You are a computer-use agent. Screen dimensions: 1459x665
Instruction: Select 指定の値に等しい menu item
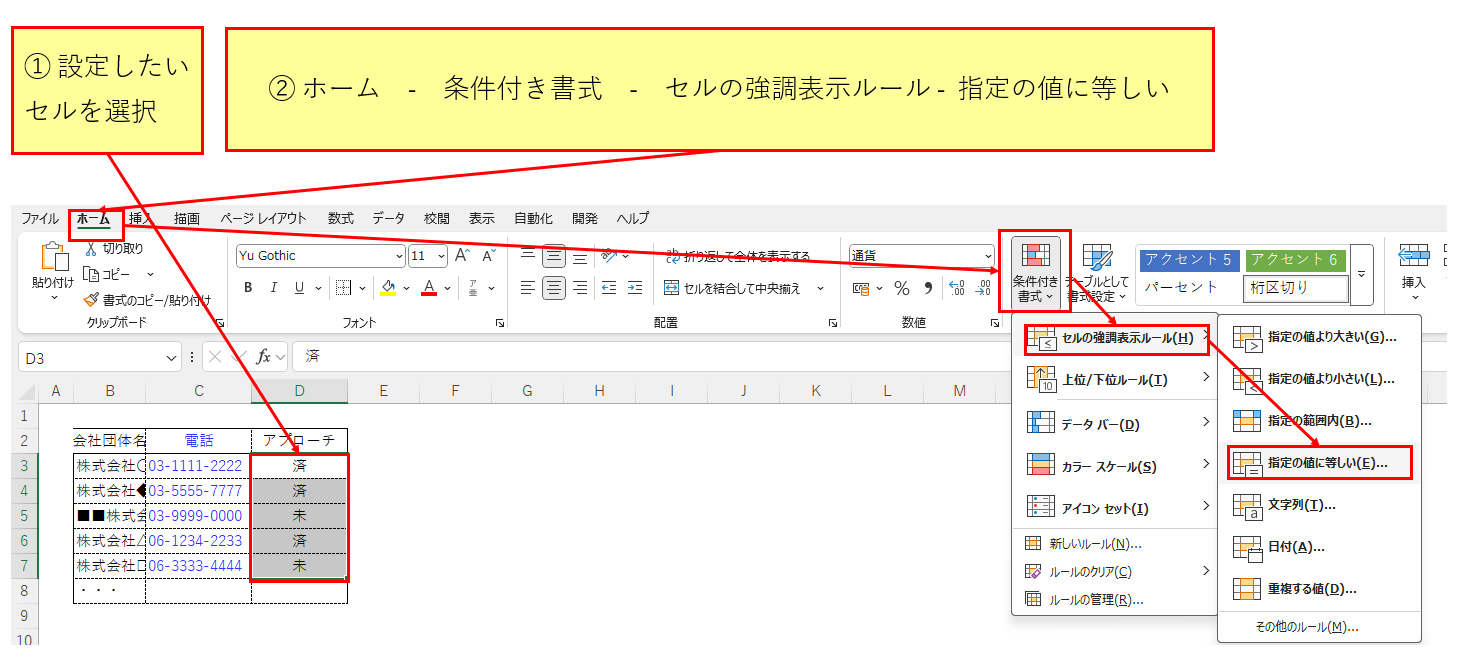[x=1318, y=463]
